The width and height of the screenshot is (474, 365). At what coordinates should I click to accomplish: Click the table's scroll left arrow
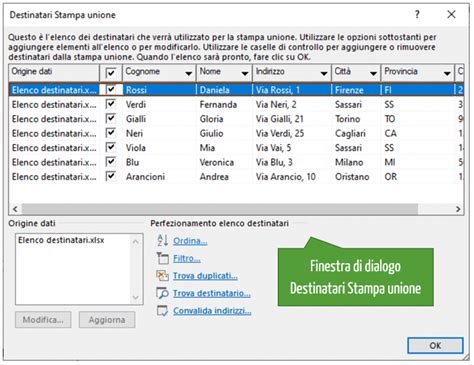point(15,209)
